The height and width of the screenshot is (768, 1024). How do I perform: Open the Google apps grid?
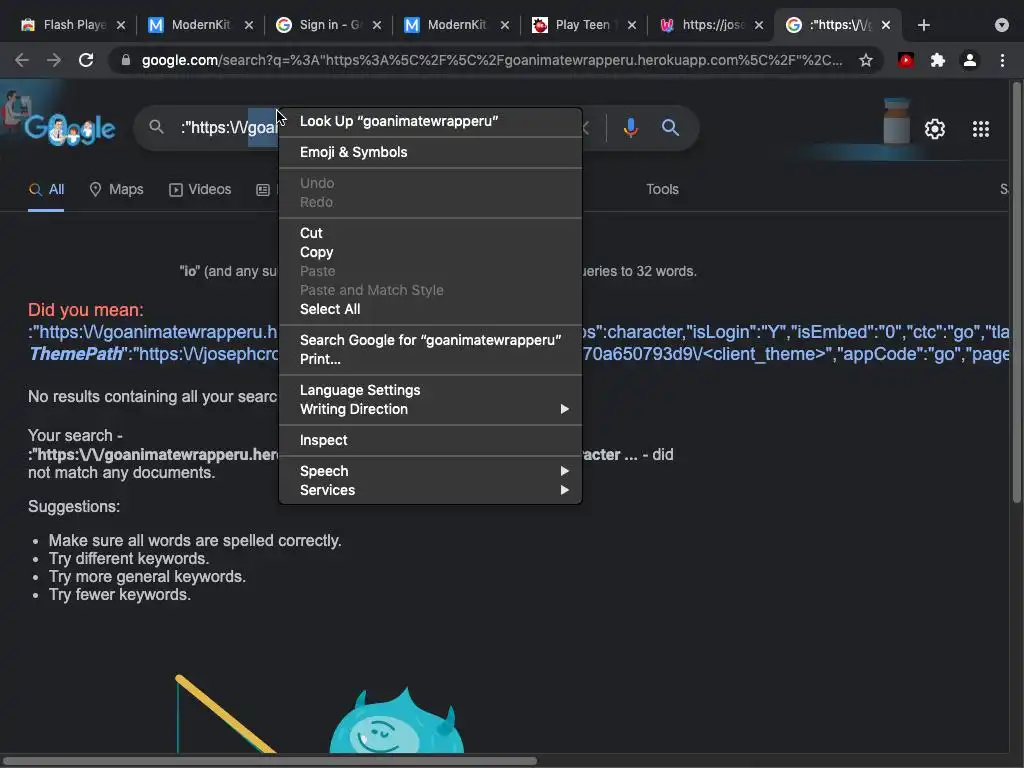pyautogui.click(x=981, y=129)
